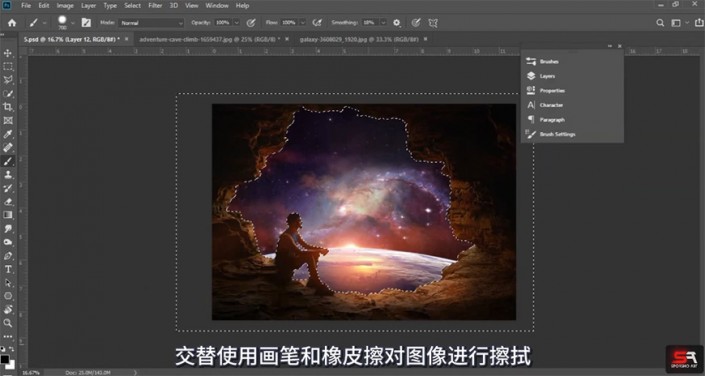The image size is (705, 376).
Task: Click the background color swatch
Action: click(x=12, y=365)
